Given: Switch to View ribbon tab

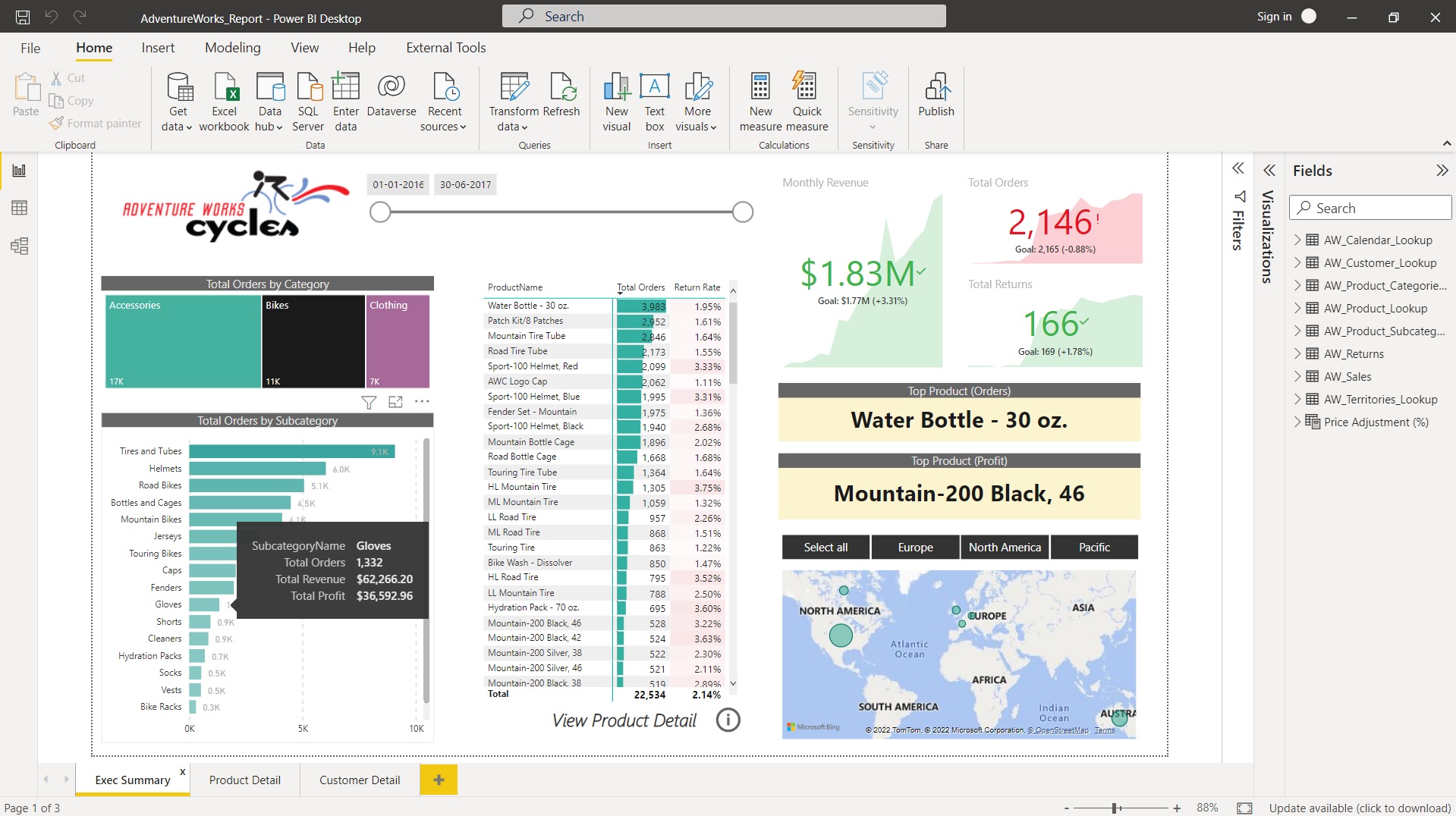Looking at the screenshot, I should (x=304, y=48).
